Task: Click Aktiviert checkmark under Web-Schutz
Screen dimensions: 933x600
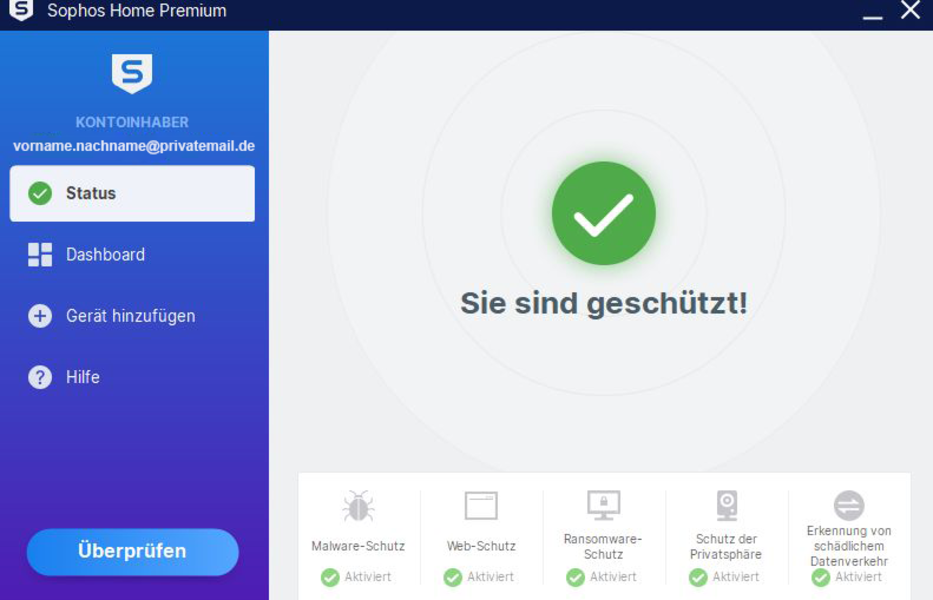Action: tap(453, 577)
